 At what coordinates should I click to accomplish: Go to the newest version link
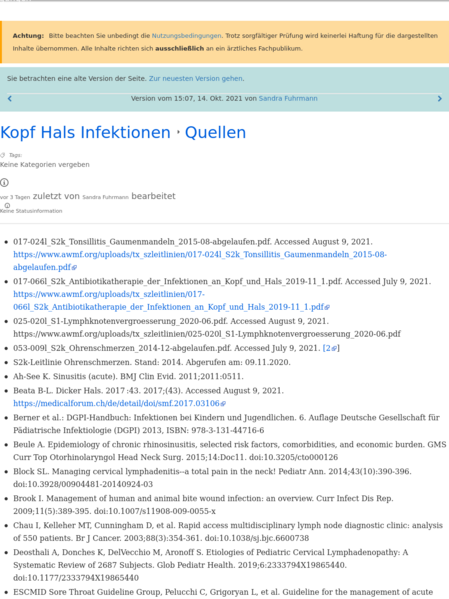pos(196,78)
